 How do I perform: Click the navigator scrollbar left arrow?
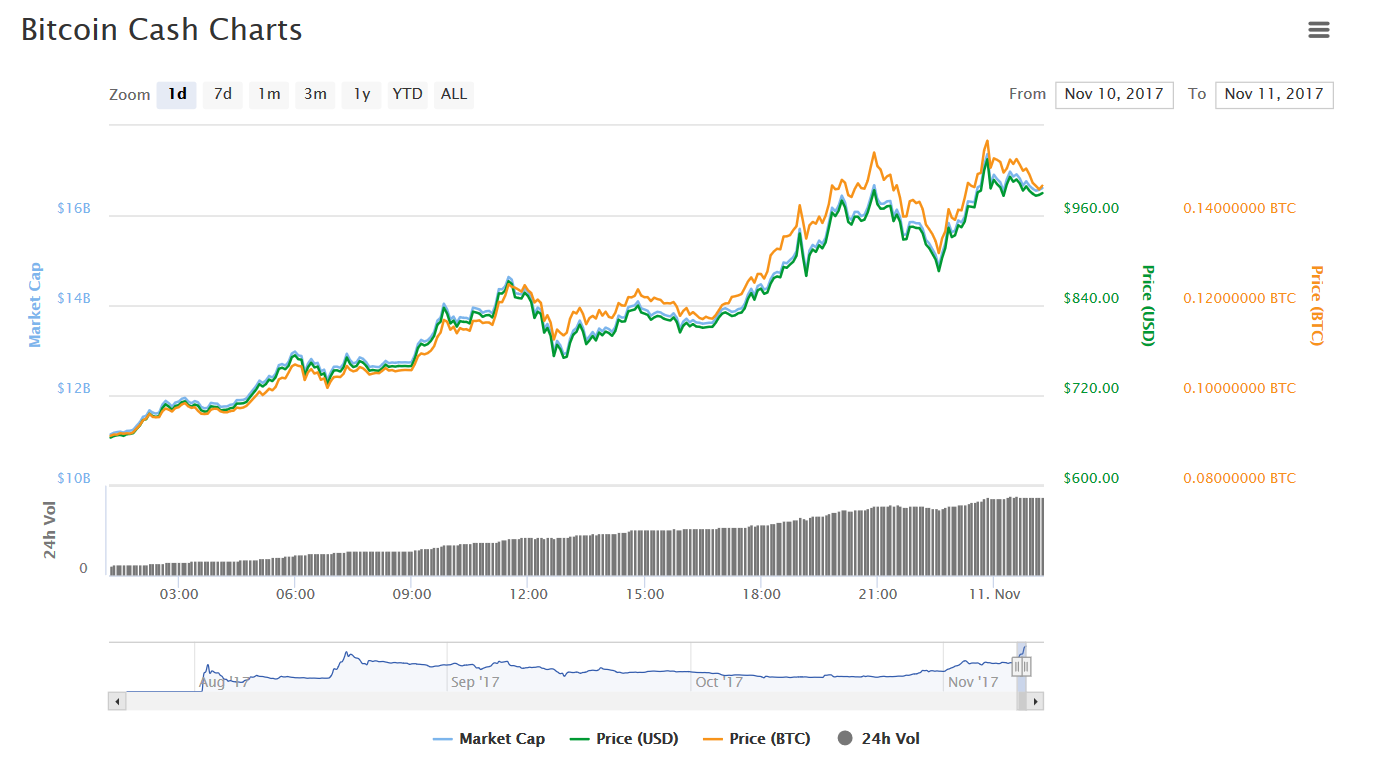pos(117,701)
